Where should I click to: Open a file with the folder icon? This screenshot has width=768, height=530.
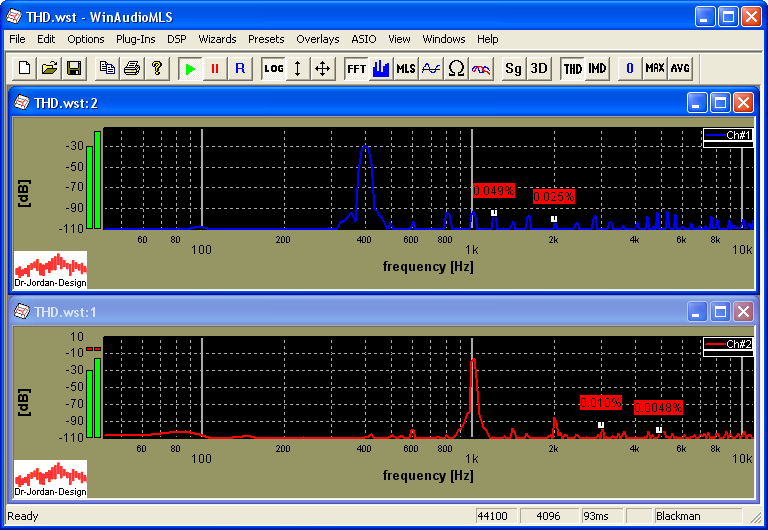(x=49, y=68)
